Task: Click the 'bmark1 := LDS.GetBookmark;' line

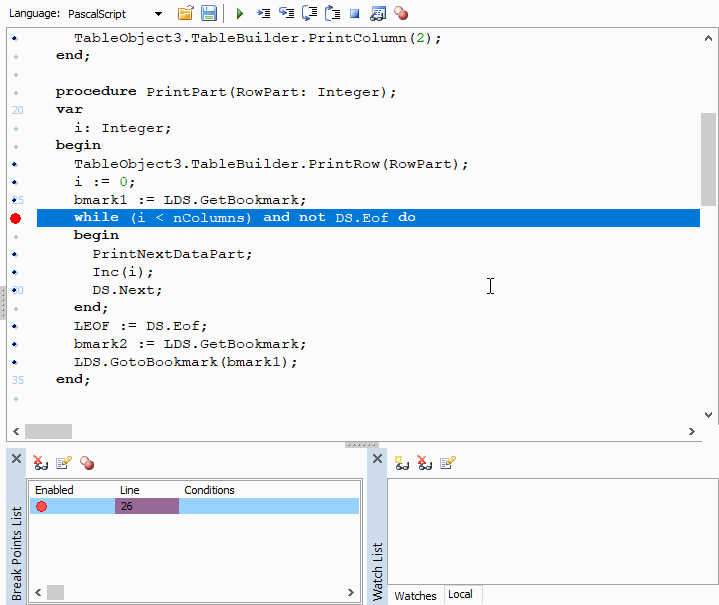Action: point(190,200)
